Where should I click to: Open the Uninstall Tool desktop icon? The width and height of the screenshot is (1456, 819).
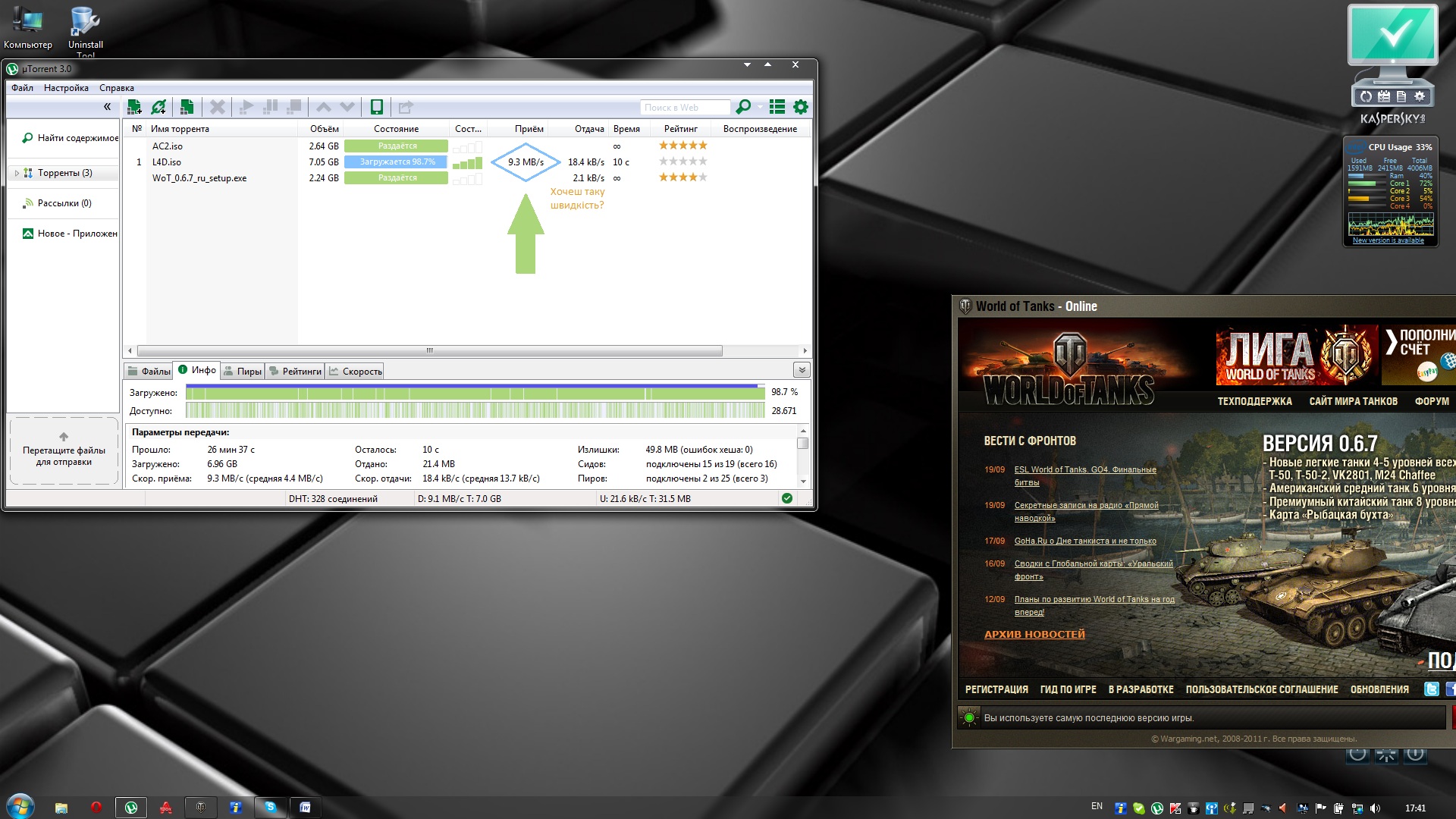86,30
